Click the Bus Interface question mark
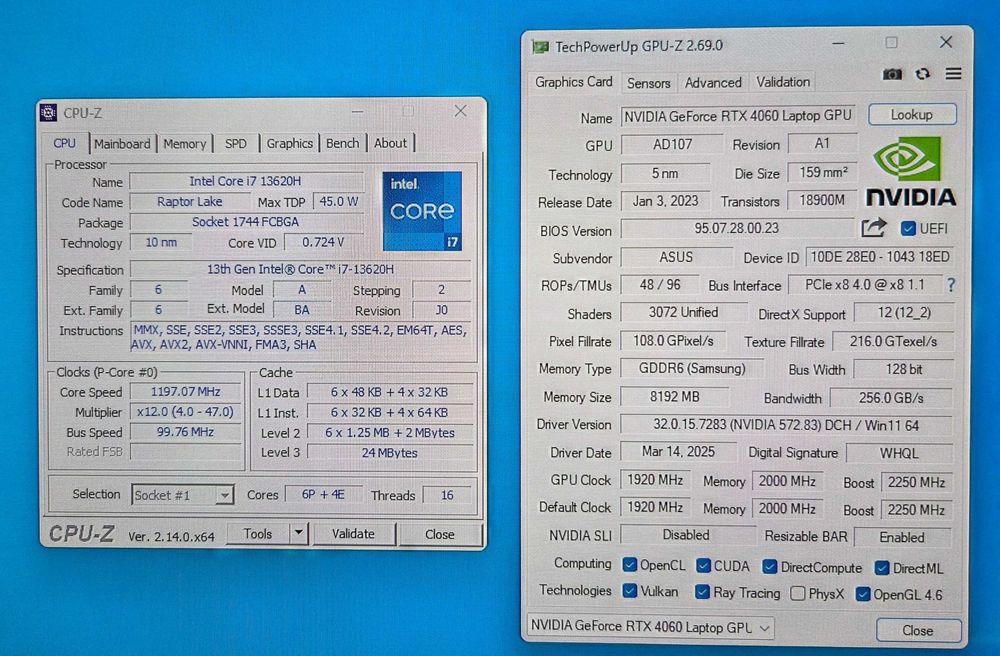 [951, 285]
